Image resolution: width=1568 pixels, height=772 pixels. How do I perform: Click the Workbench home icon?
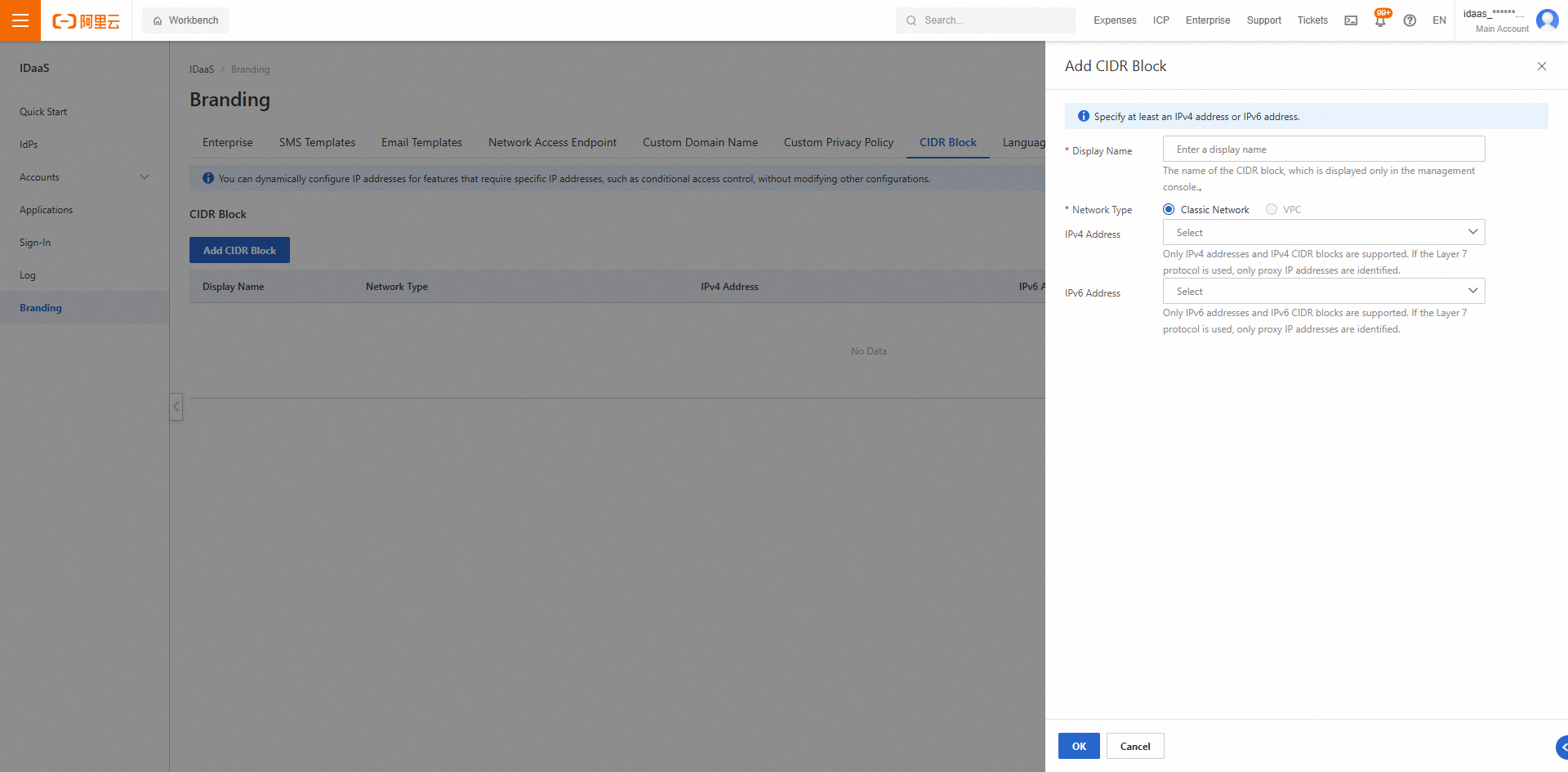157,20
